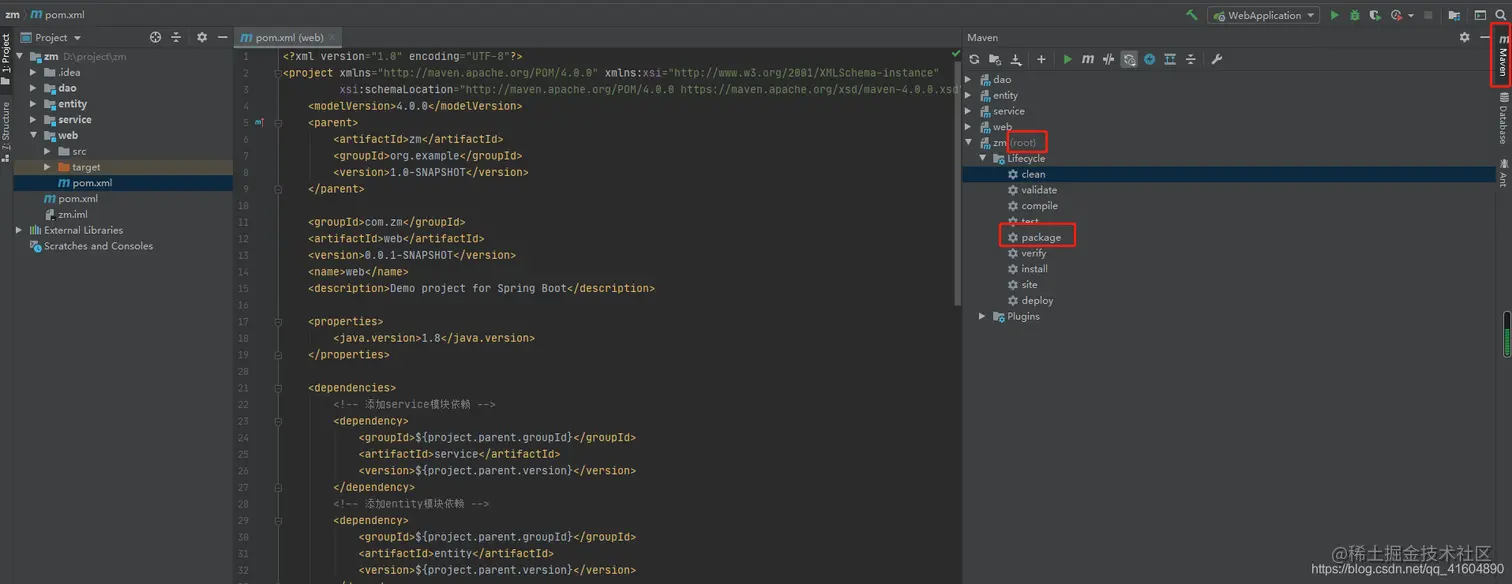Viewport: 1512px width, 584px height.
Task: Click the Profiler run icon
Action: pos(1397,15)
